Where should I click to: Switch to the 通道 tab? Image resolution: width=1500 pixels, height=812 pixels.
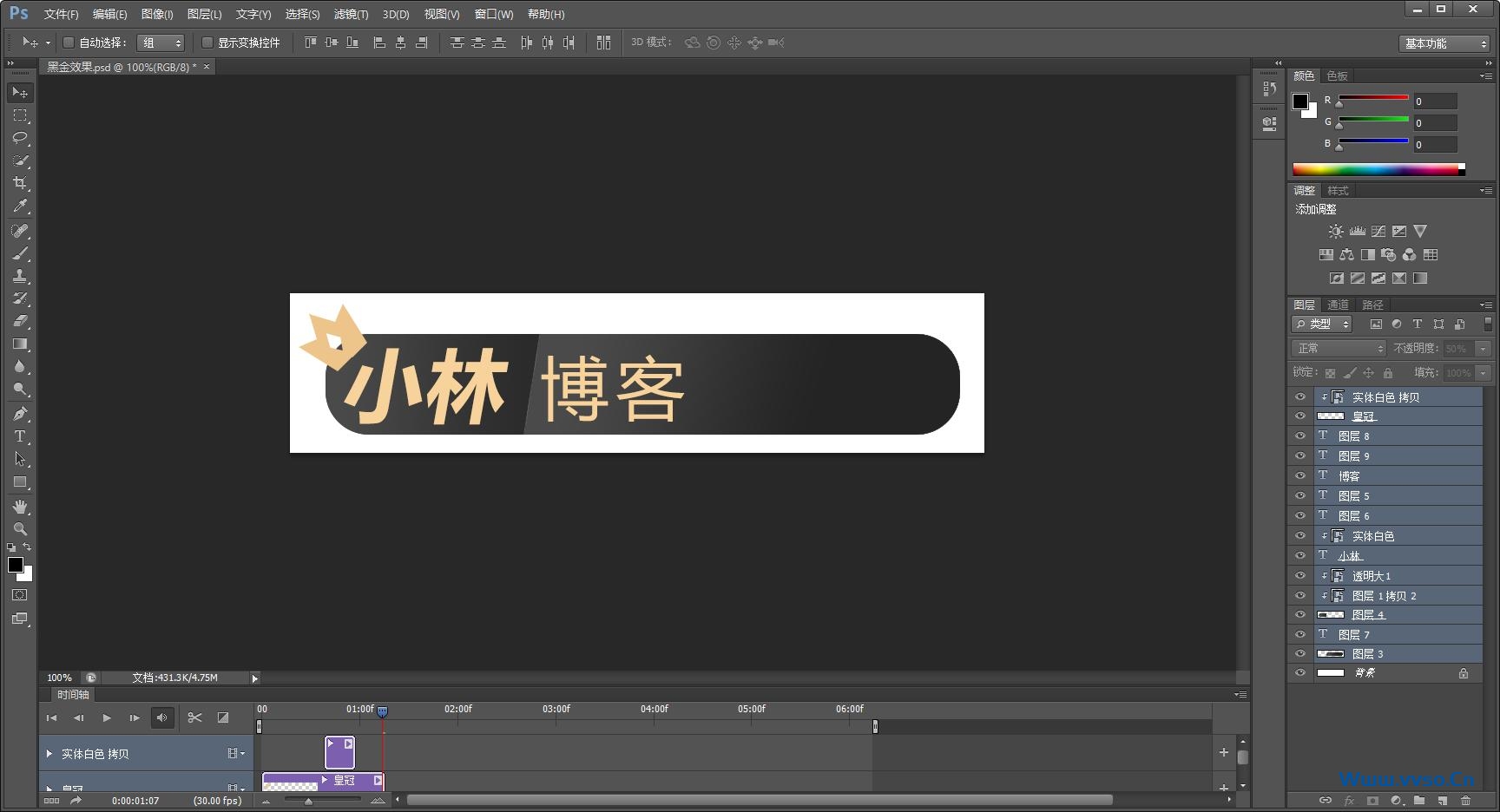tap(1338, 304)
